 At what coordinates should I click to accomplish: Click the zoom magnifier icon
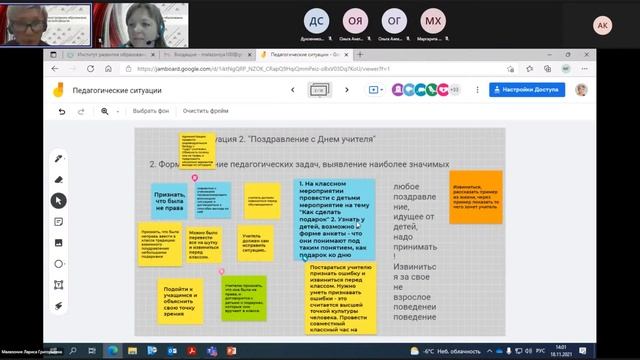pos(105,111)
